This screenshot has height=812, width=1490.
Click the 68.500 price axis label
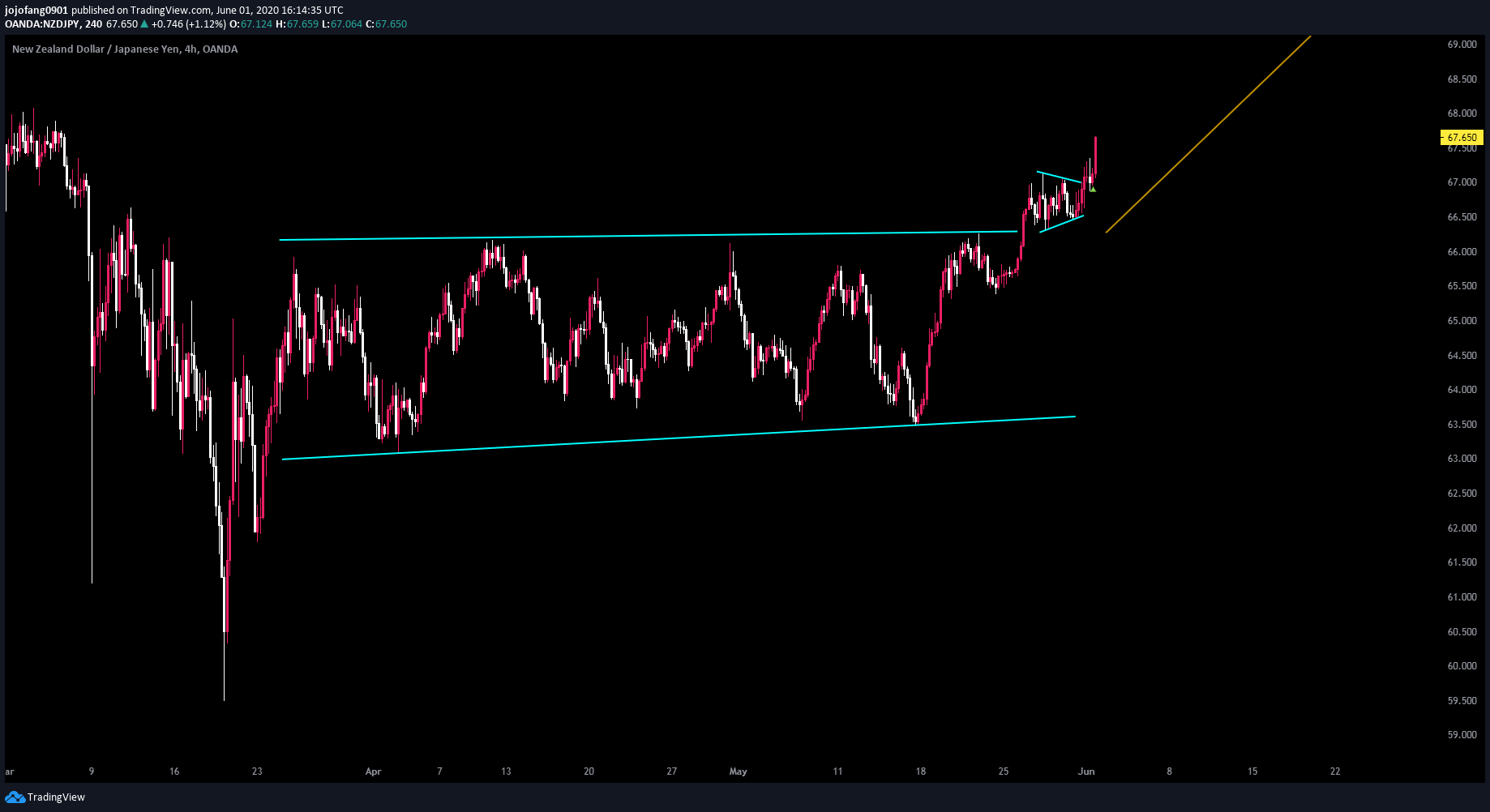(1462, 79)
